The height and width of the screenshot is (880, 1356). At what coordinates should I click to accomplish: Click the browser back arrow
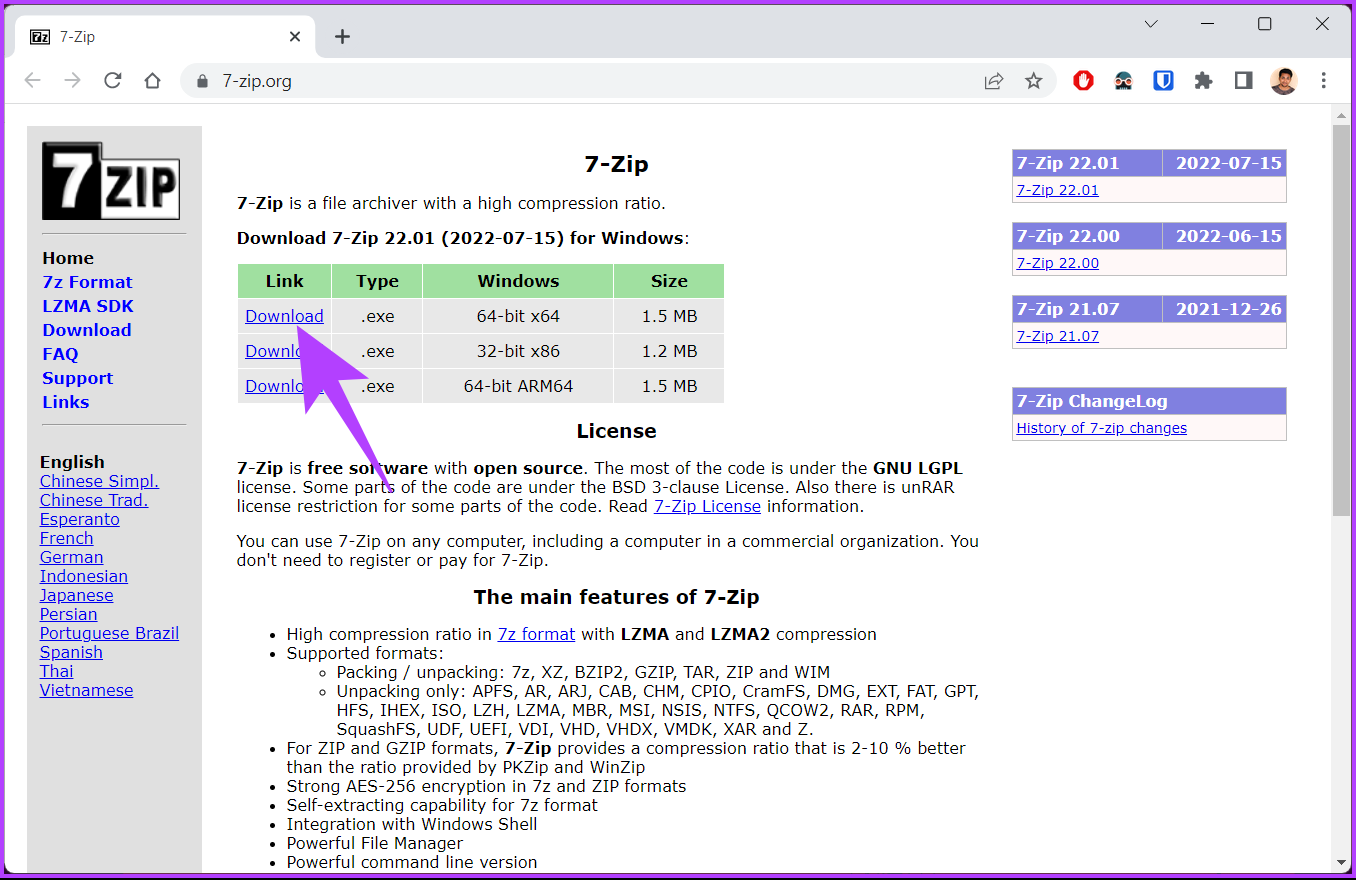click(33, 81)
